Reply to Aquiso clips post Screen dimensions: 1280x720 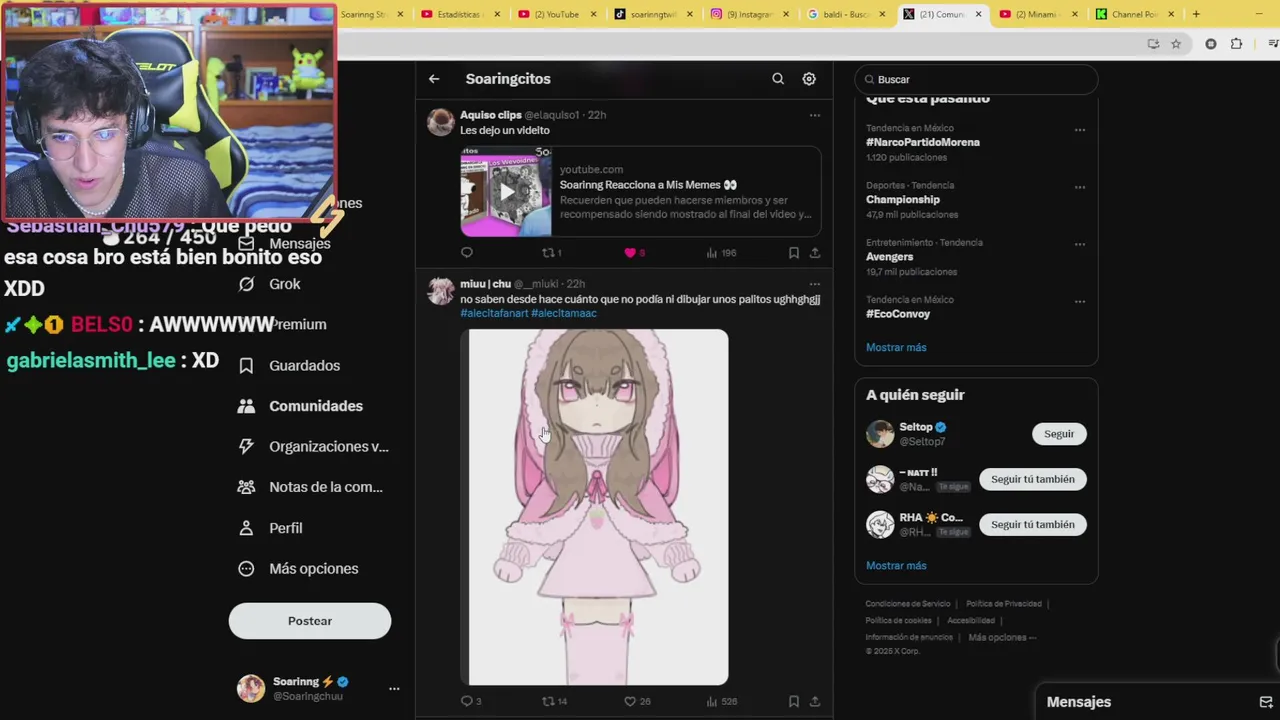(467, 253)
